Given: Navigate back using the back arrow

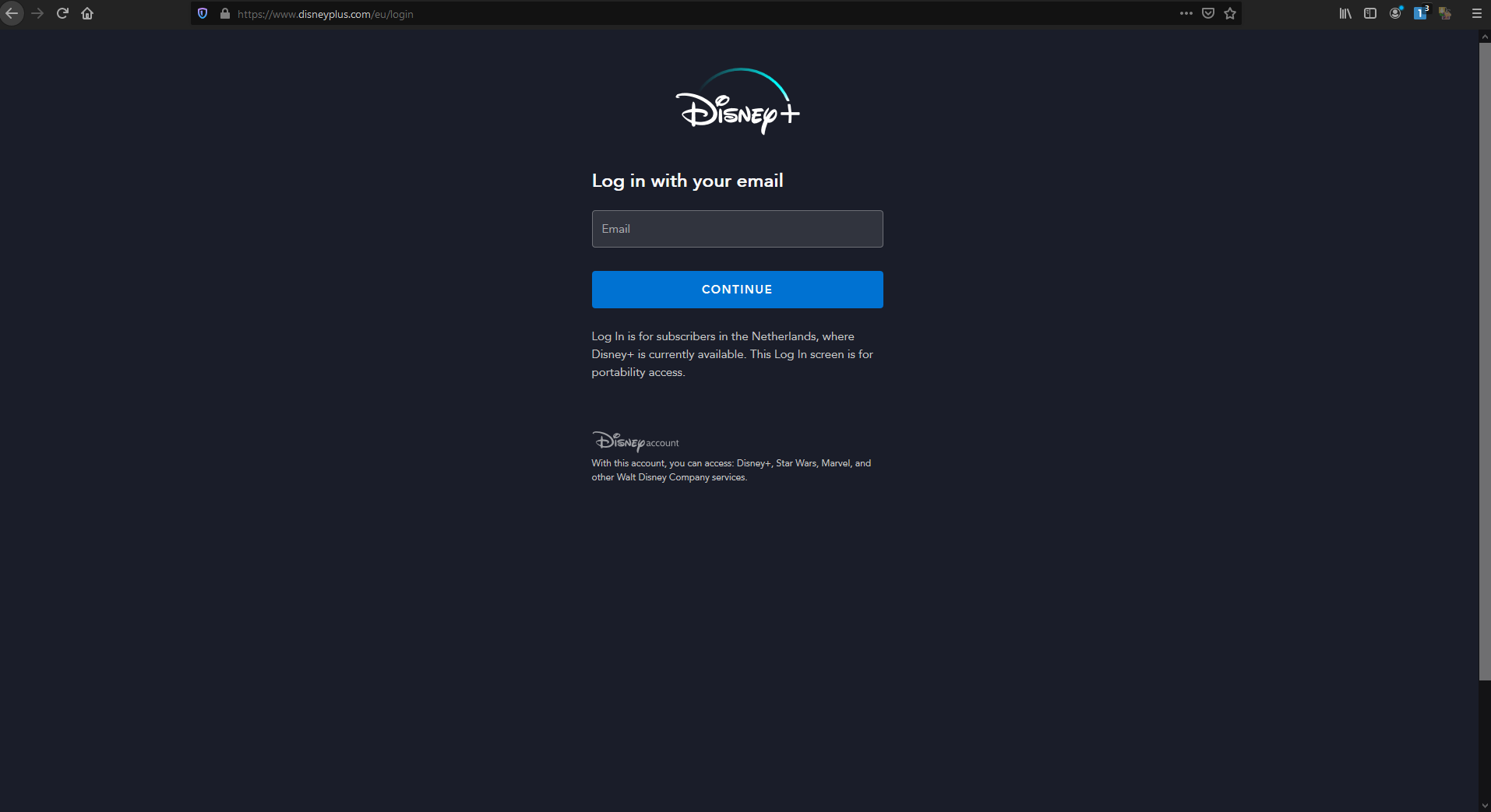Looking at the screenshot, I should (x=12, y=13).
